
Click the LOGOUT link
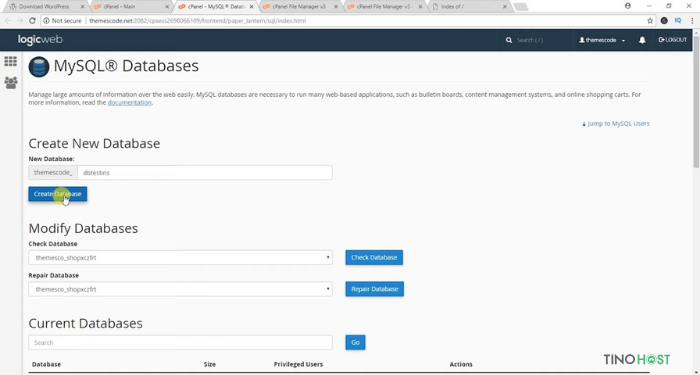pyautogui.click(x=673, y=40)
